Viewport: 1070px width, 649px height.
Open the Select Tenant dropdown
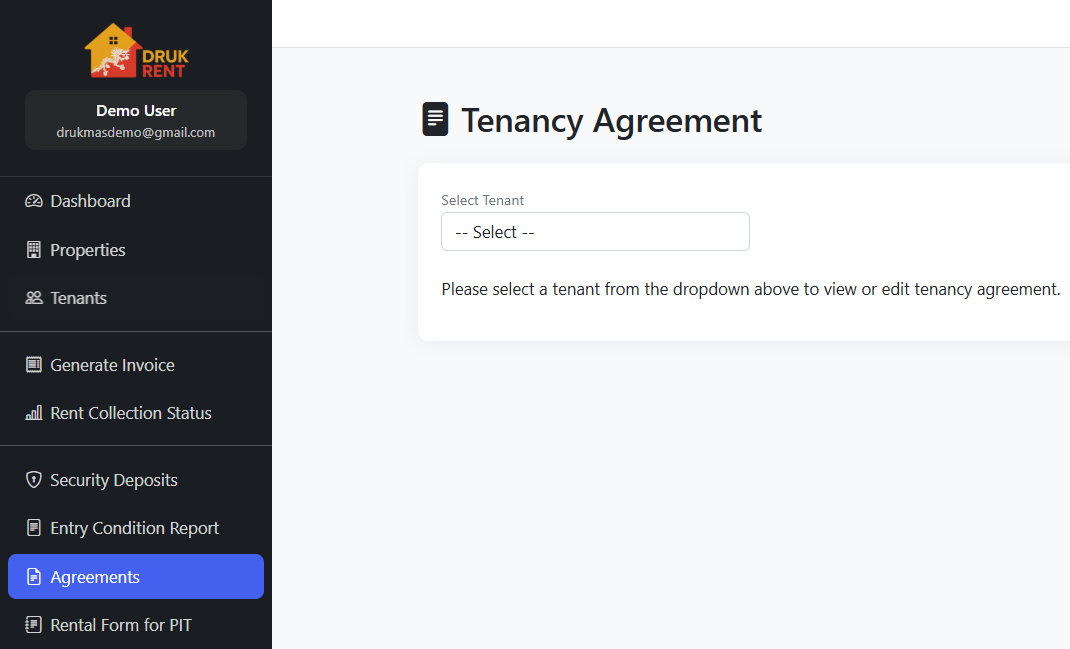click(x=595, y=232)
